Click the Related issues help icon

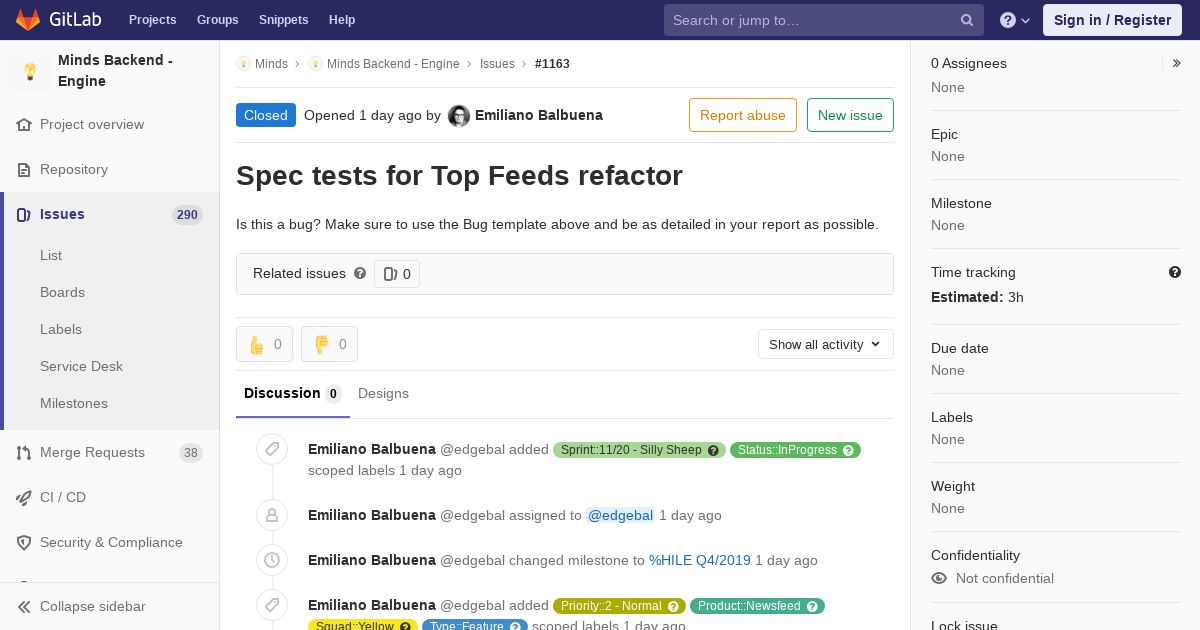tap(360, 273)
